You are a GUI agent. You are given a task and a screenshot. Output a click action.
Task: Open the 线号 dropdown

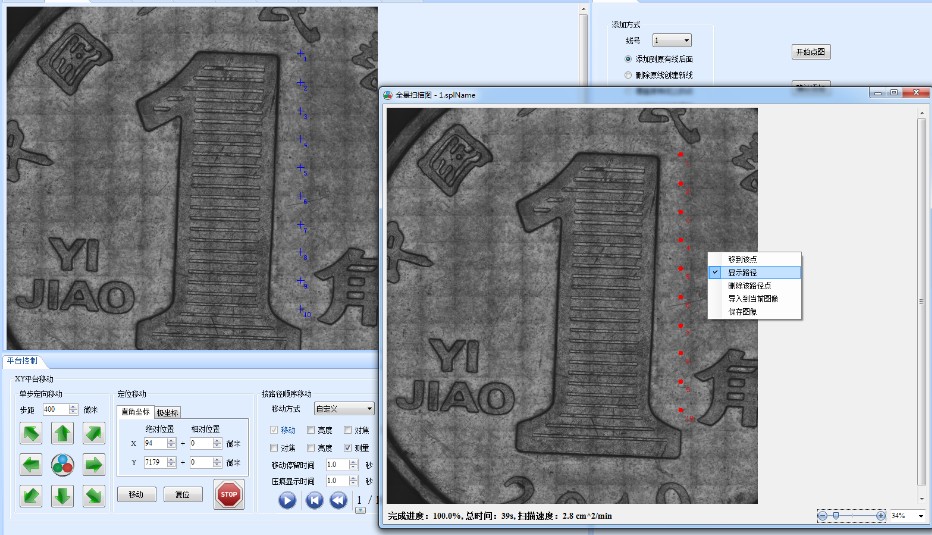click(x=671, y=40)
